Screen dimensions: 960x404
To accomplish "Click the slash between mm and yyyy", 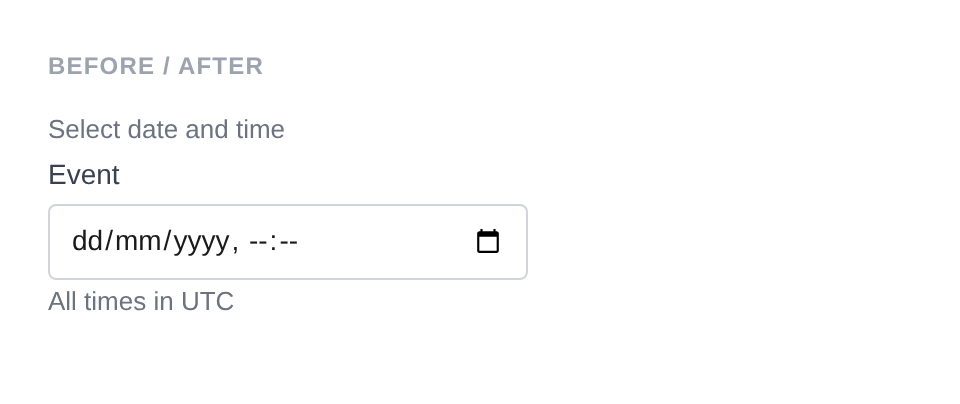I will 168,242.
